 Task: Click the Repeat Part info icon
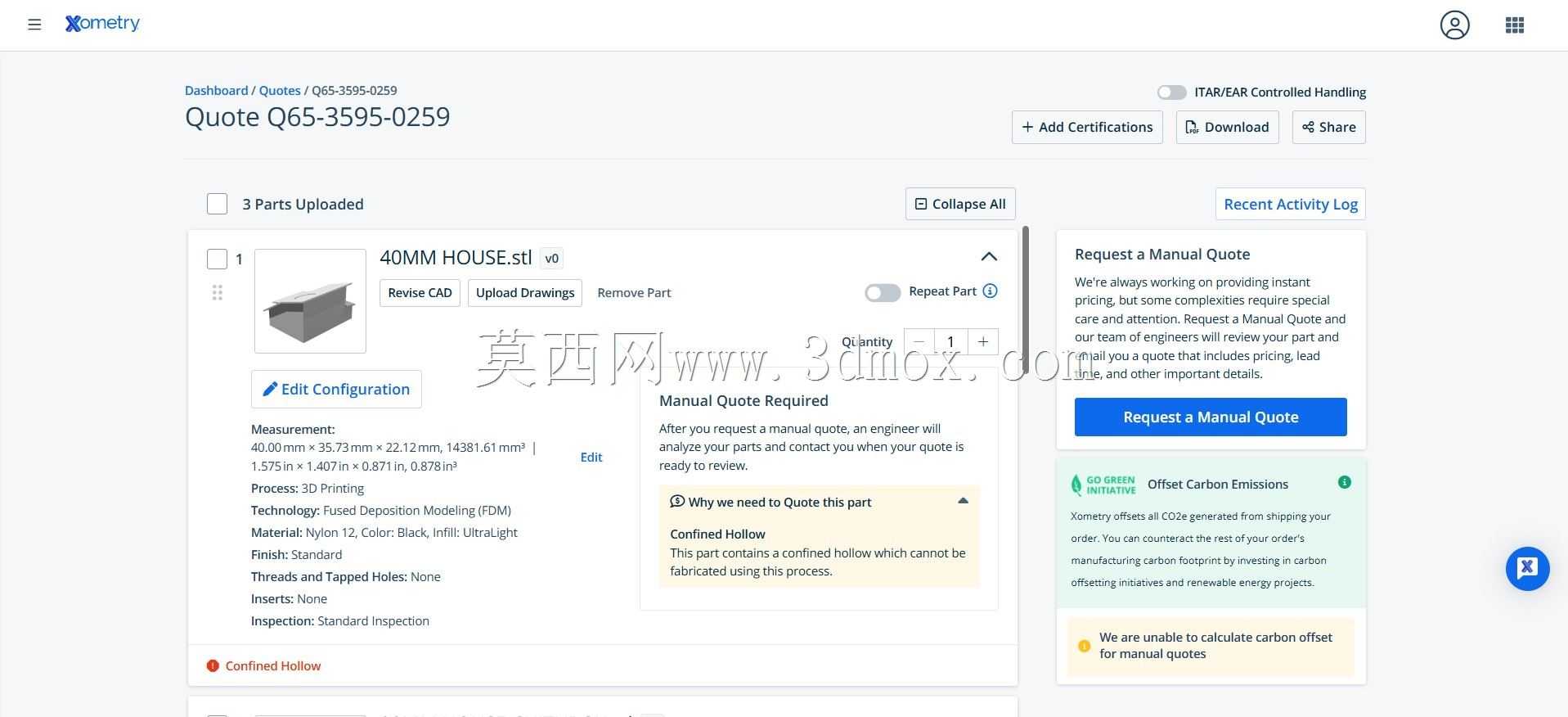pos(990,291)
